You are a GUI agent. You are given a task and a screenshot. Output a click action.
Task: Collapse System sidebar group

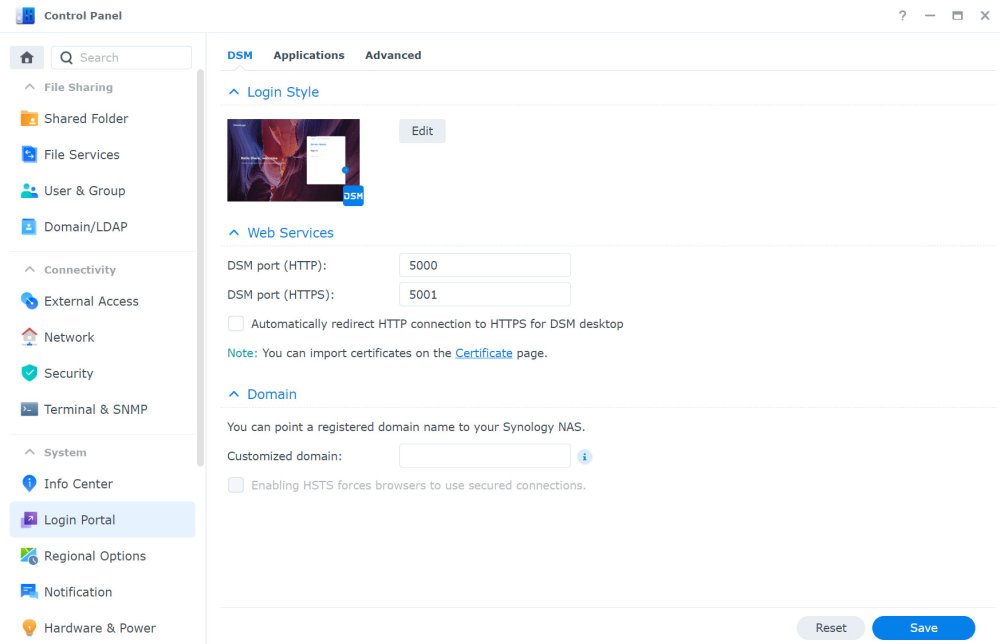(29, 452)
